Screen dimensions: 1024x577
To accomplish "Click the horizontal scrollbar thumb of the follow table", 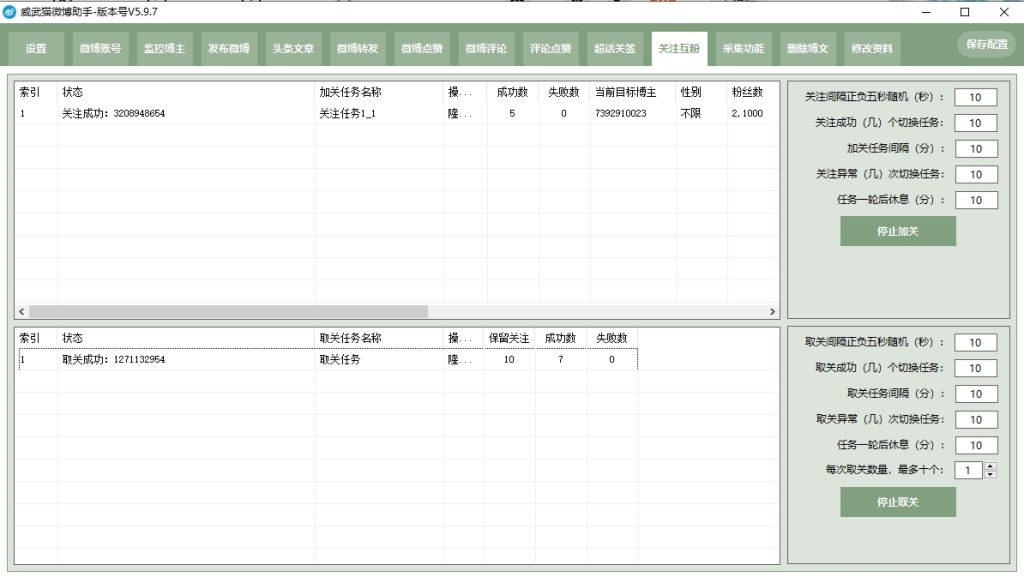I will (x=227, y=312).
